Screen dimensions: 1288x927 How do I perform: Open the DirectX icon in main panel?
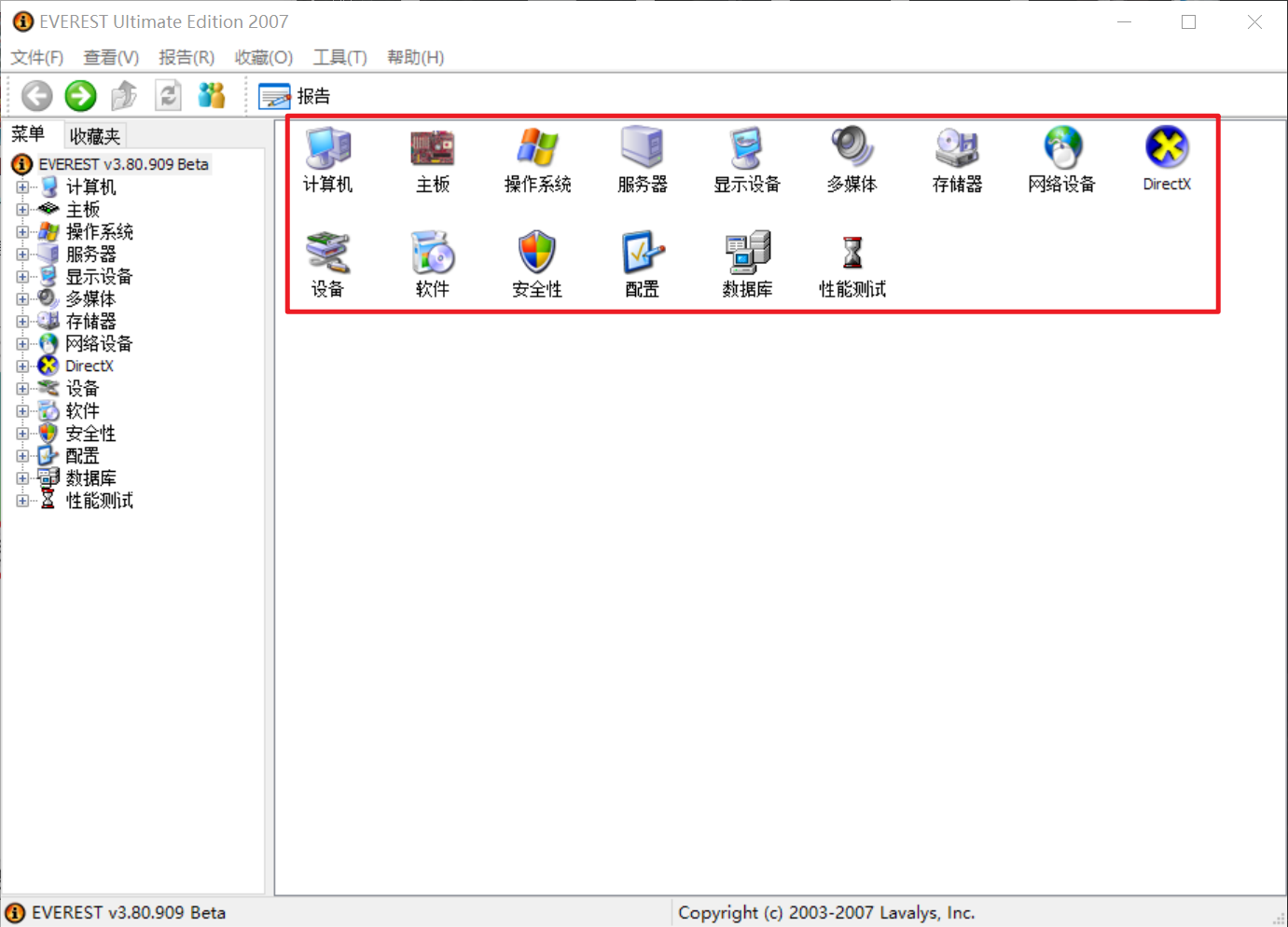pos(1167,147)
